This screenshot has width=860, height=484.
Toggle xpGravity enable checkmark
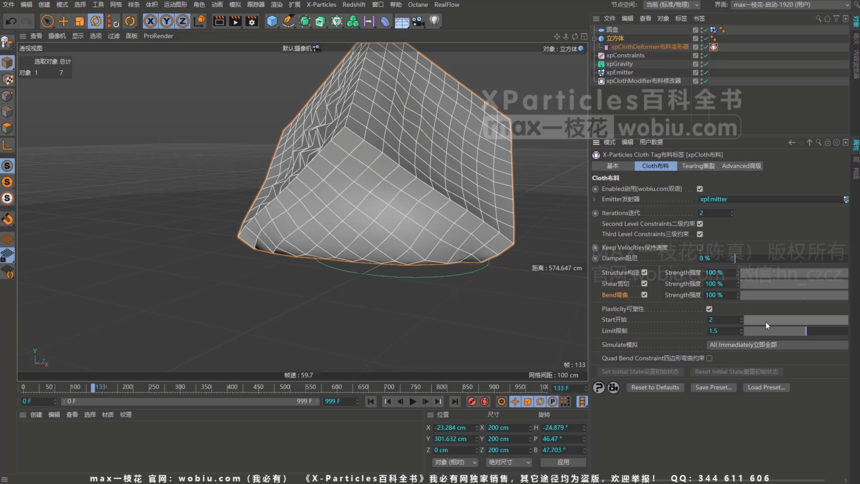[706, 64]
